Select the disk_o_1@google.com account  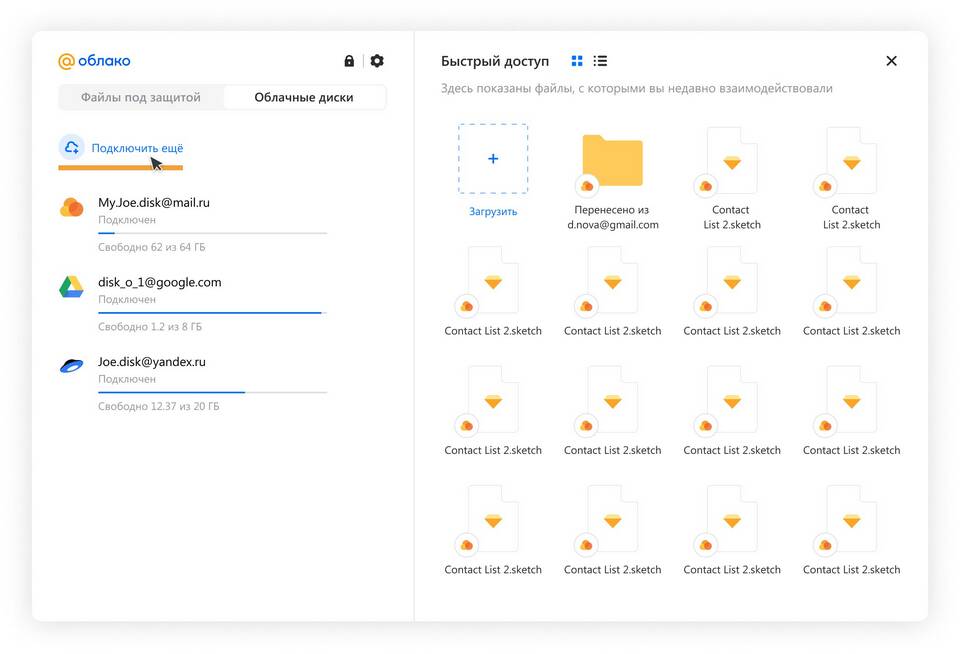[159, 282]
